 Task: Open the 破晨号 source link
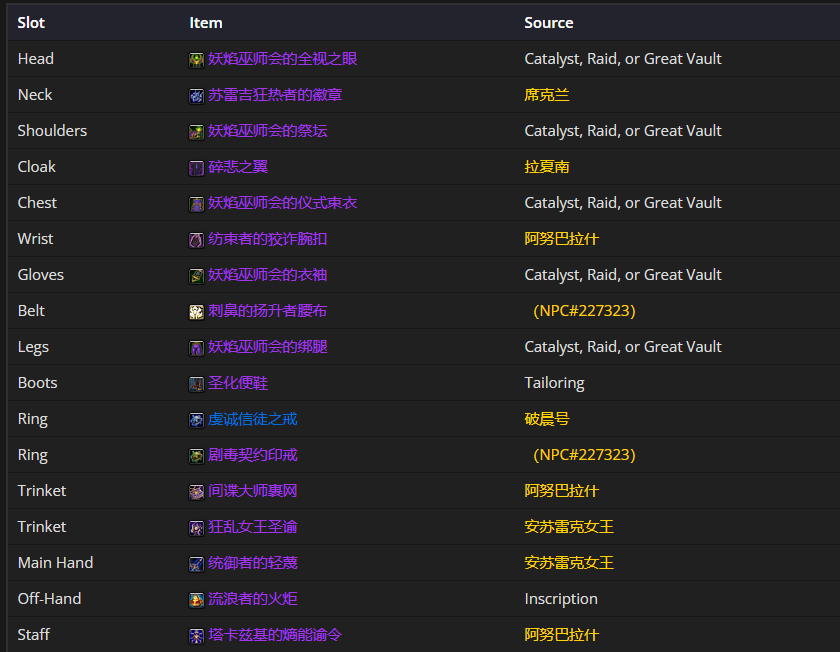pos(547,419)
